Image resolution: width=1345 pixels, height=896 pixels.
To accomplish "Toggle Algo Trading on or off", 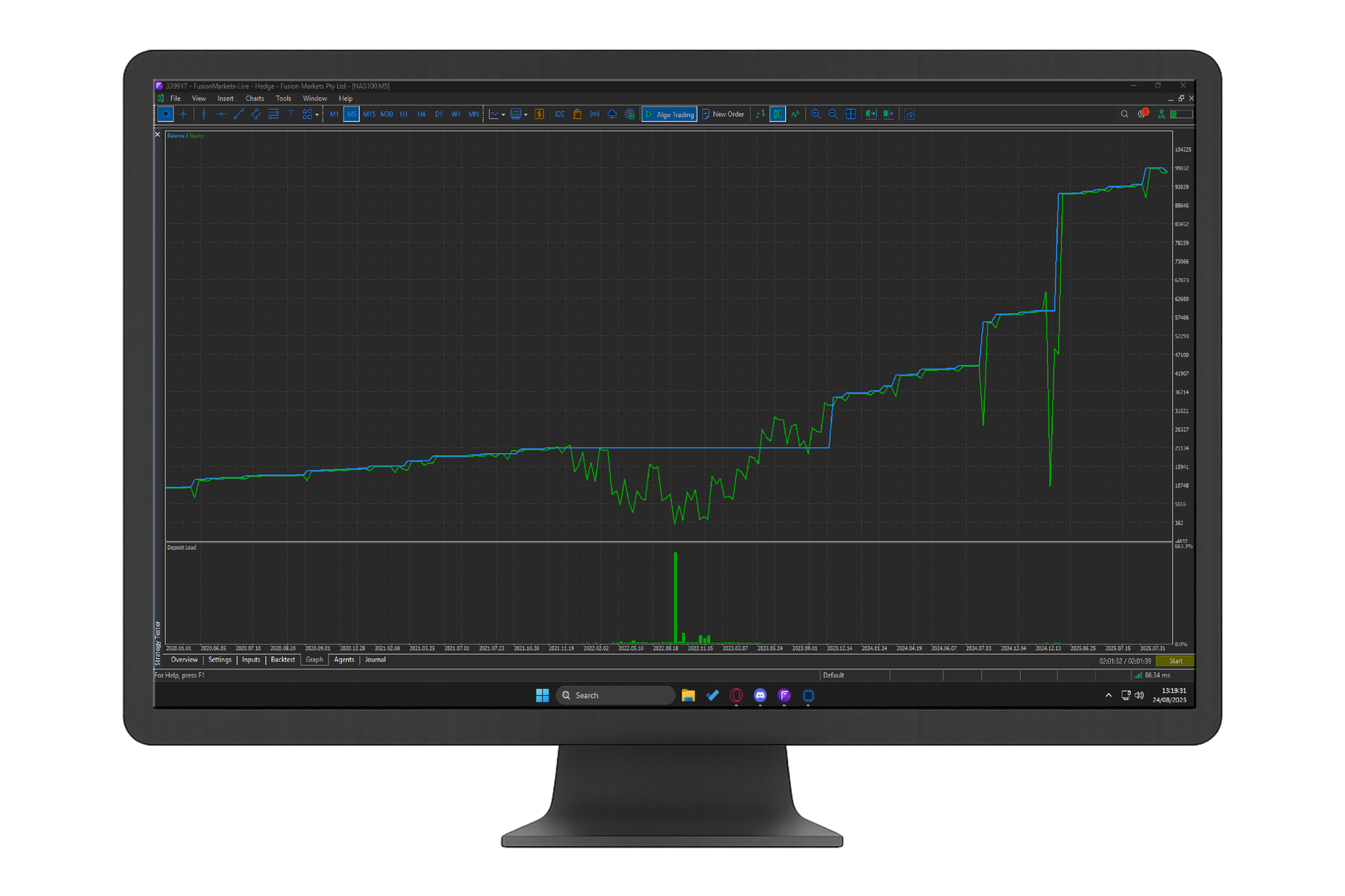I will click(669, 115).
